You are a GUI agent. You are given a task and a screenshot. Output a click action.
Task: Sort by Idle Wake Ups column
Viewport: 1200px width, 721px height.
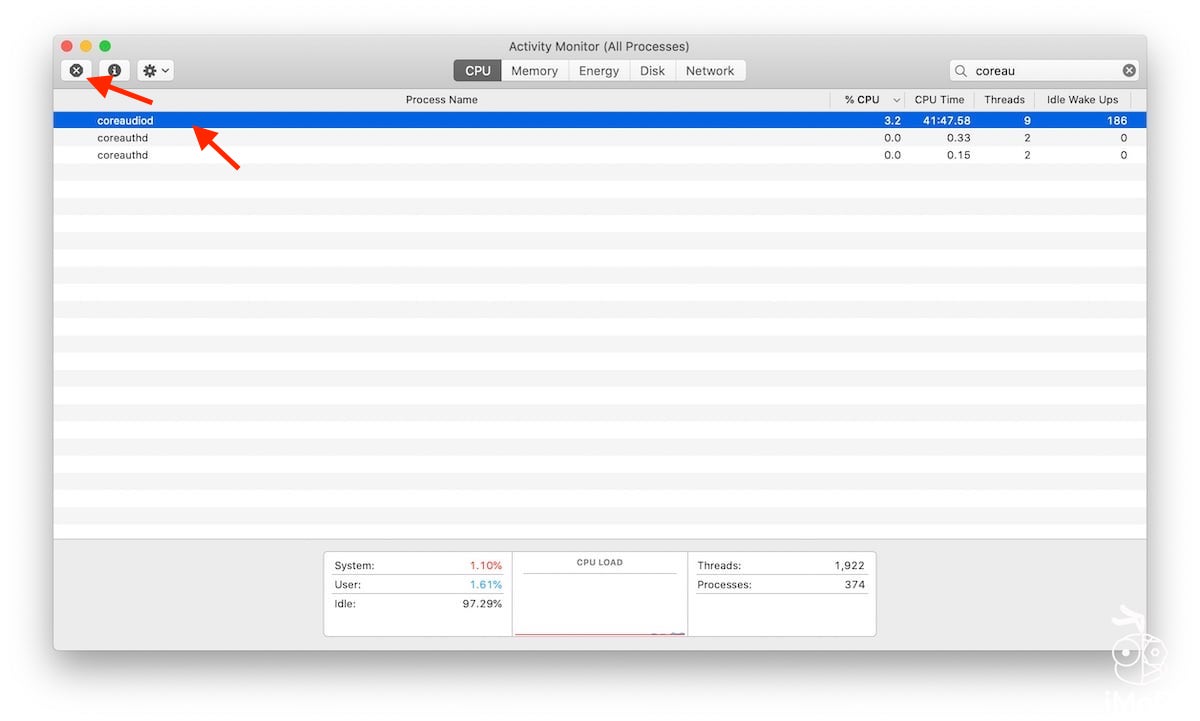click(1082, 100)
